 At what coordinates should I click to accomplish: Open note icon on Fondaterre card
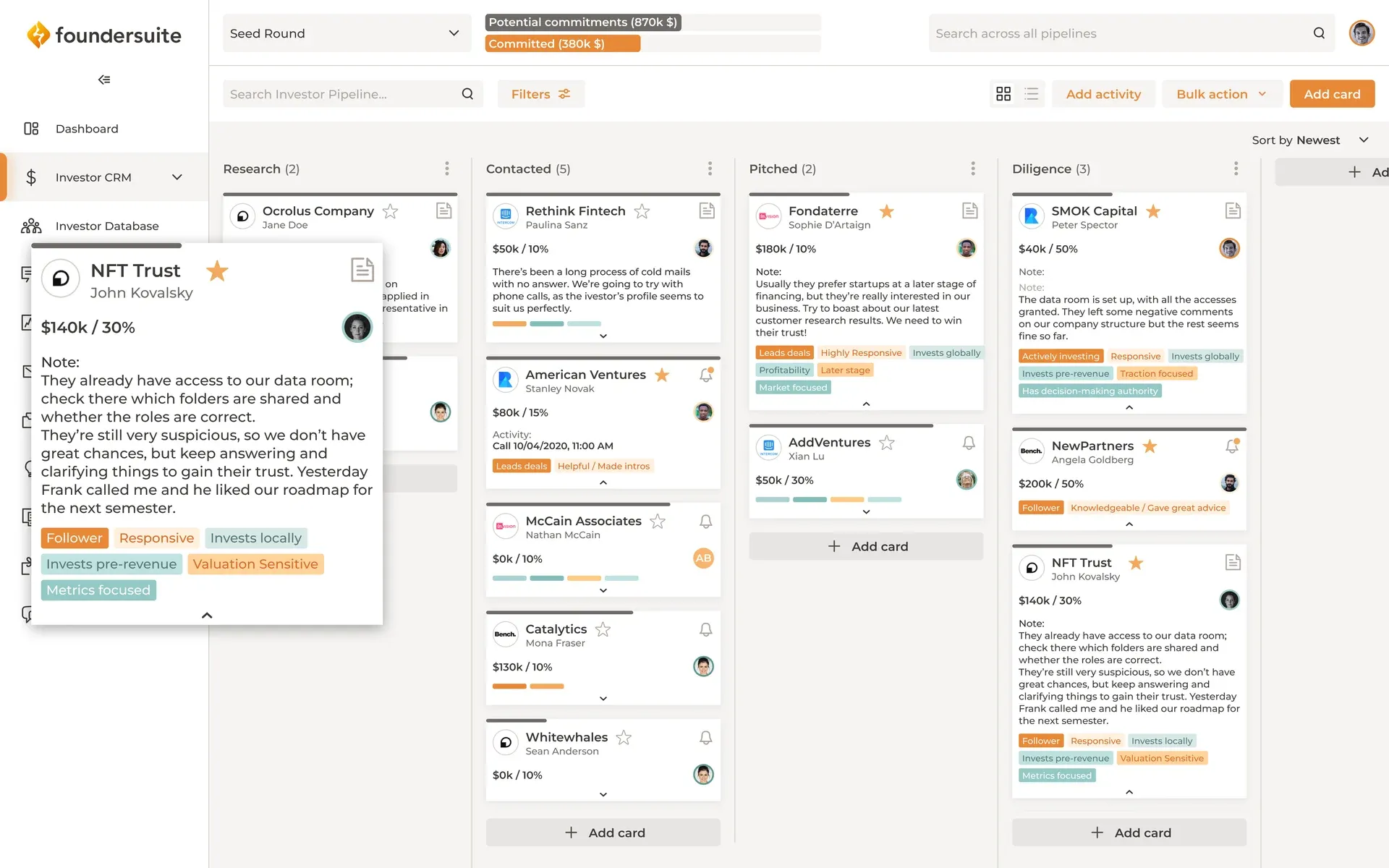[x=969, y=210]
